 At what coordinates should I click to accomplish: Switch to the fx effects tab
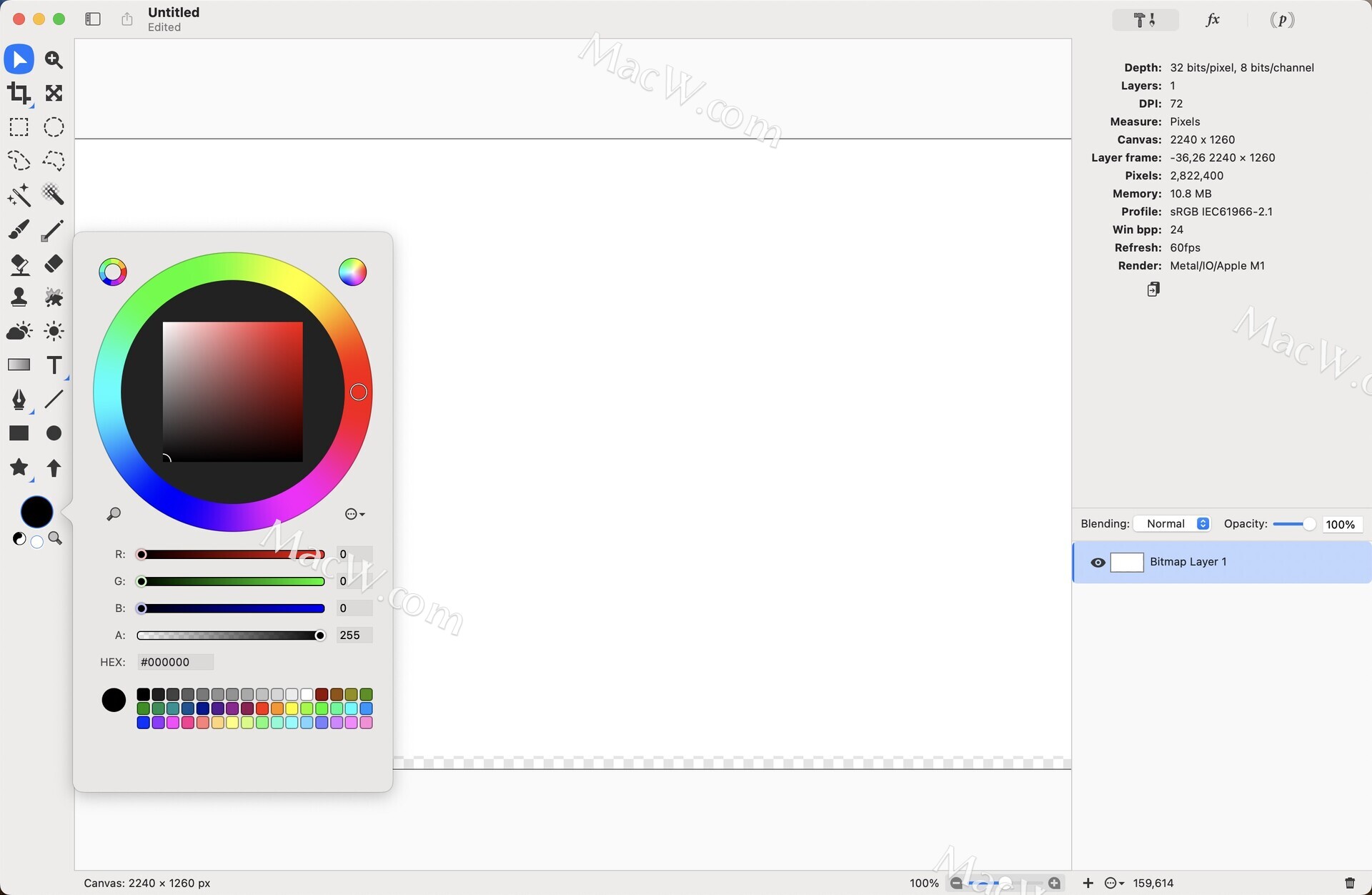[1212, 20]
